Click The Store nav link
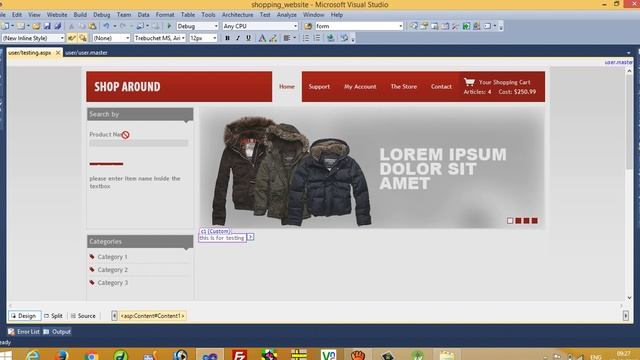This screenshot has height=360, width=640. click(404, 87)
